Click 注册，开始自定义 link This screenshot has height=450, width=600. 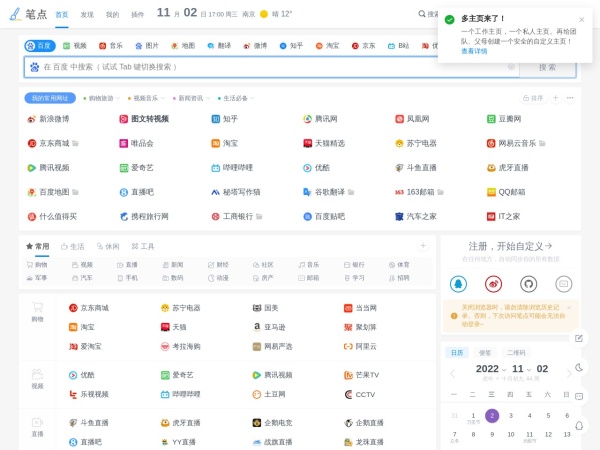tap(510, 246)
